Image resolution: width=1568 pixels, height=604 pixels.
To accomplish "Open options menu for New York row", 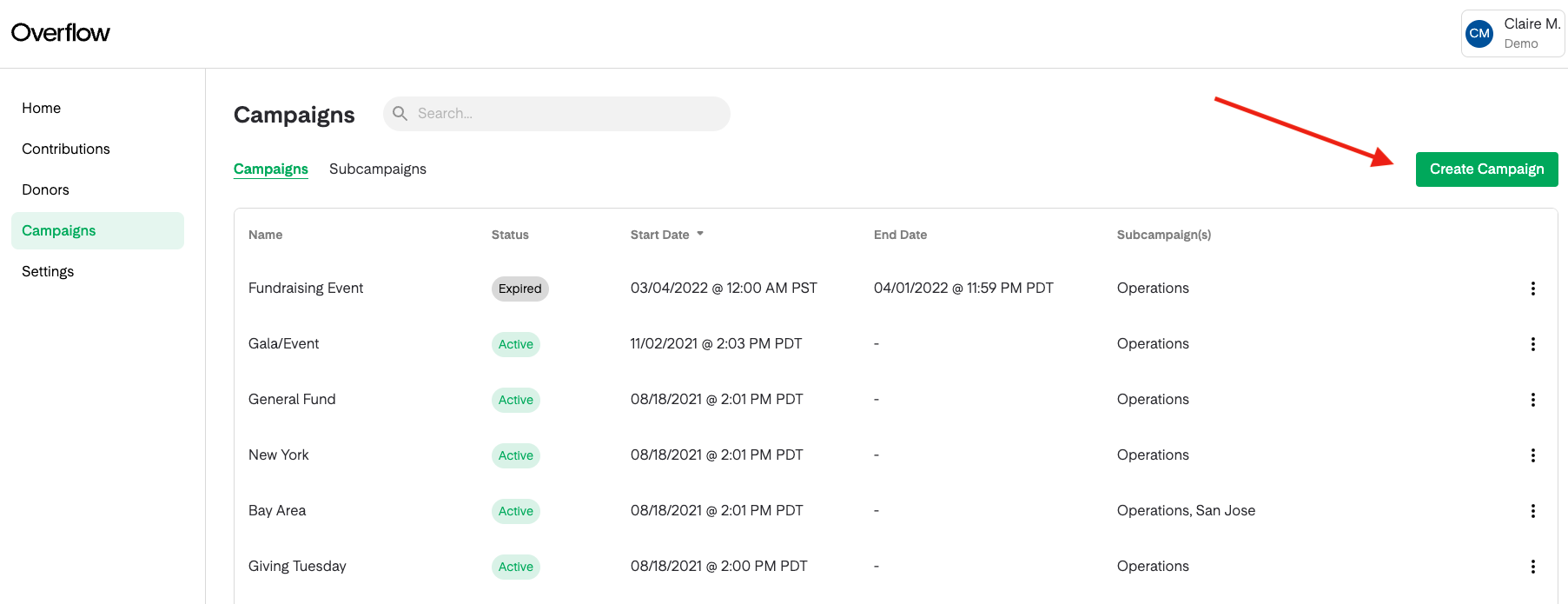I will click(1532, 455).
